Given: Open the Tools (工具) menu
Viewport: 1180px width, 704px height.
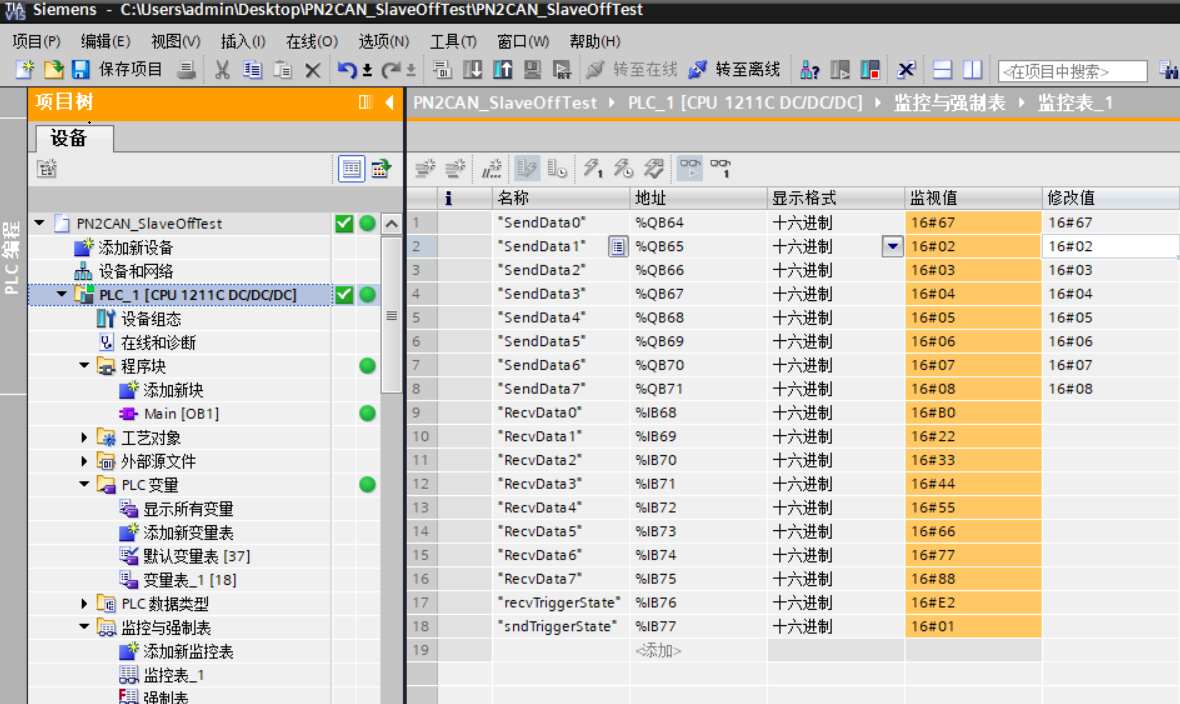Looking at the screenshot, I should pyautogui.click(x=452, y=41).
